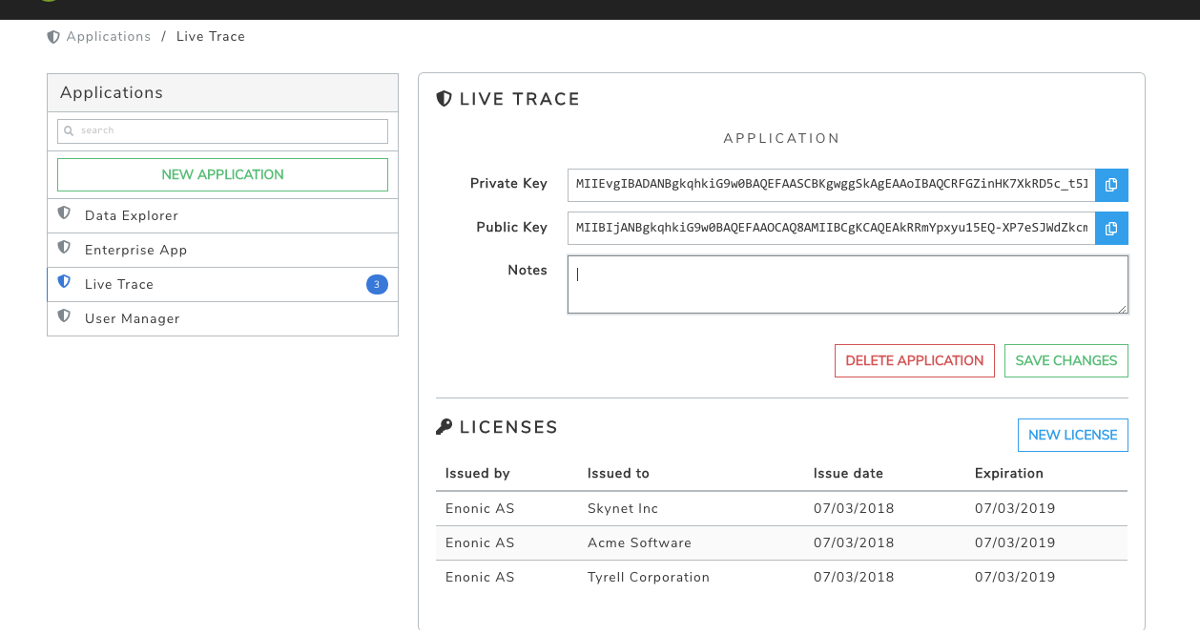Image resolution: width=1200 pixels, height=630 pixels.
Task: Click the shield icon next to Live Trace in list
Action: 64,283
